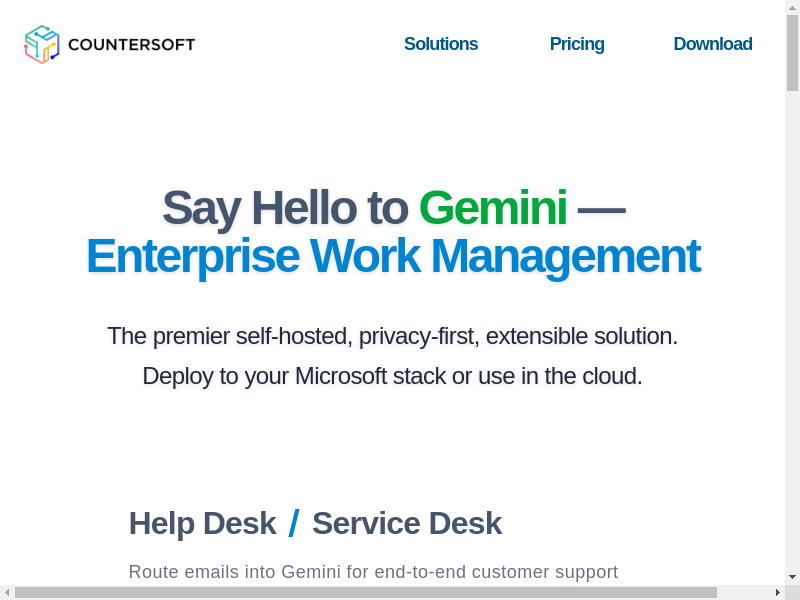Viewport: 800px width, 600px height.
Task: Select the Help Desk heading
Action: pyautogui.click(x=202, y=523)
